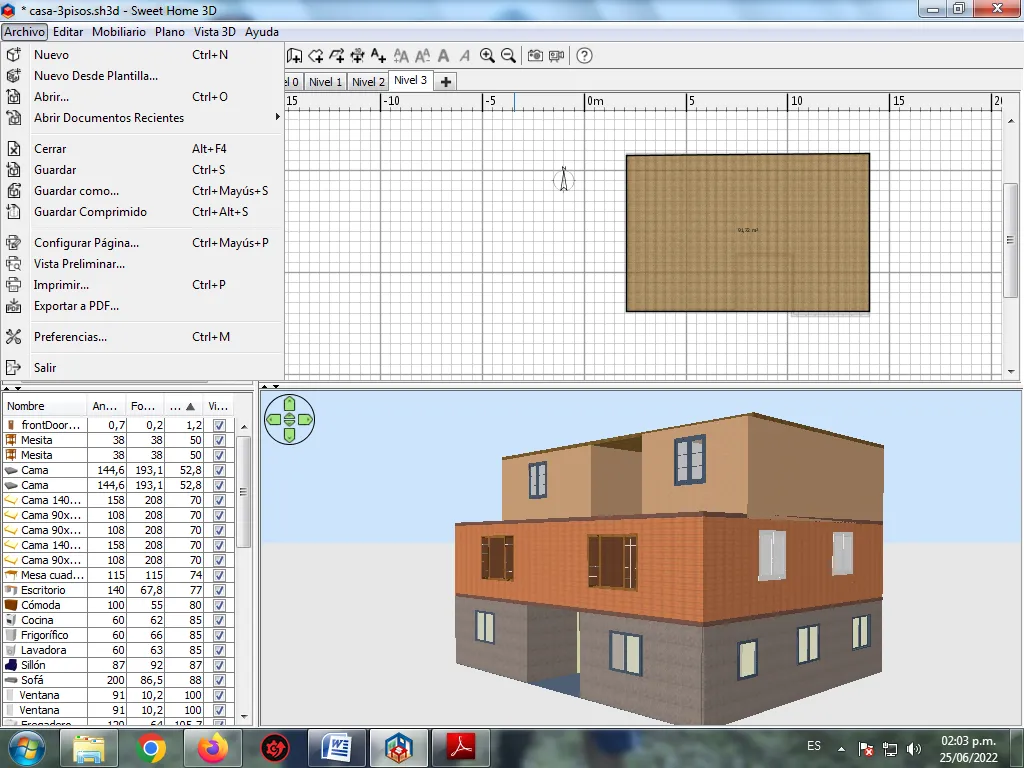Image resolution: width=1024 pixels, height=768 pixels.
Task: Click the Create video camcorder icon
Action: pyautogui.click(x=556, y=56)
